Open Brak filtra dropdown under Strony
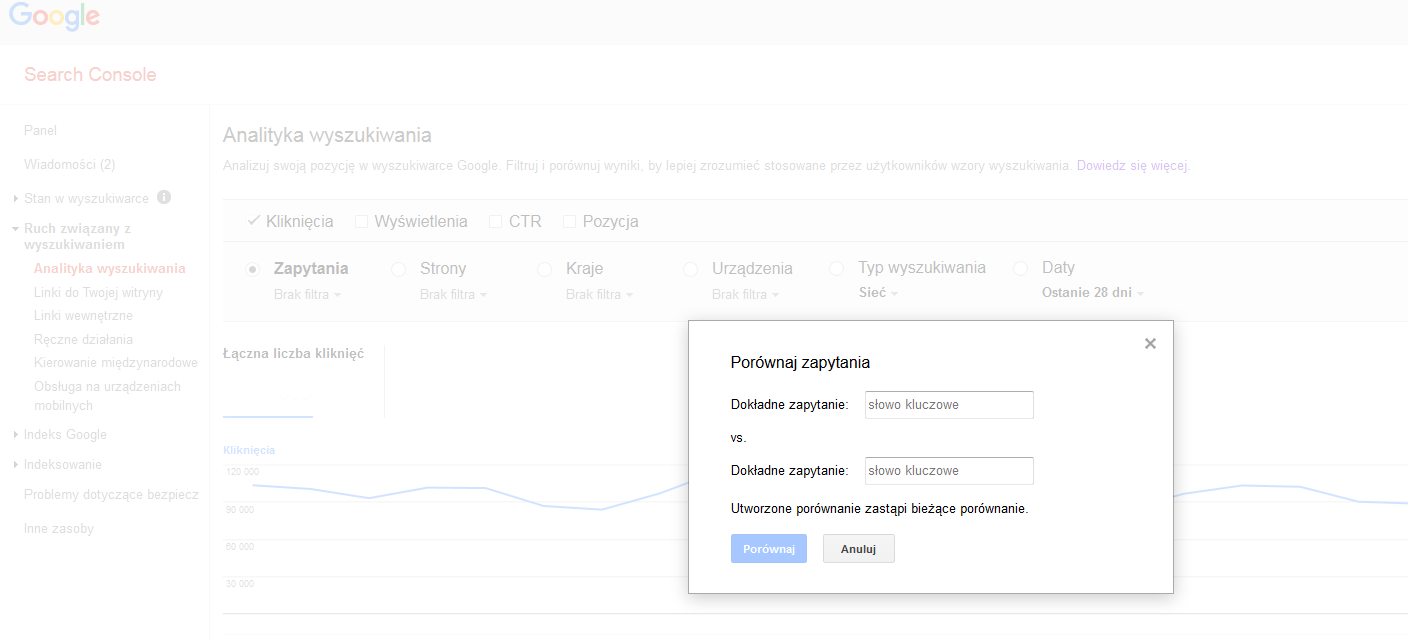The width and height of the screenshot is (1408, 639). pos(454,295)
